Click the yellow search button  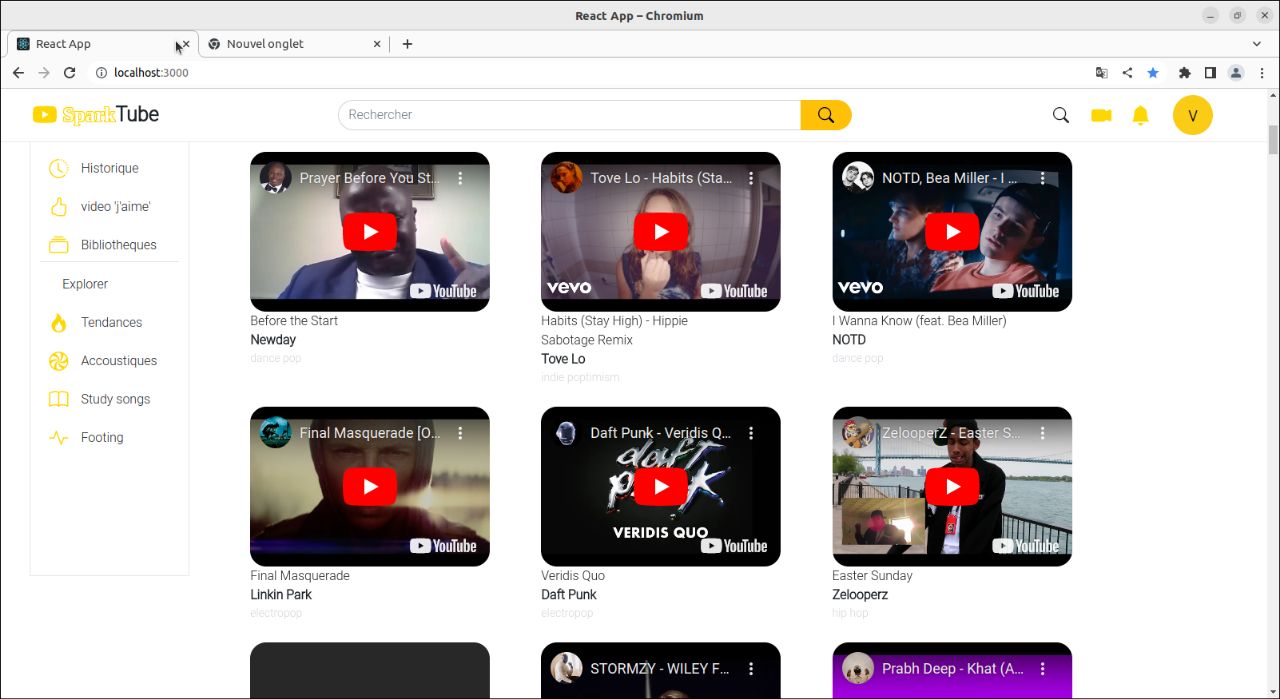click(826, 115)
